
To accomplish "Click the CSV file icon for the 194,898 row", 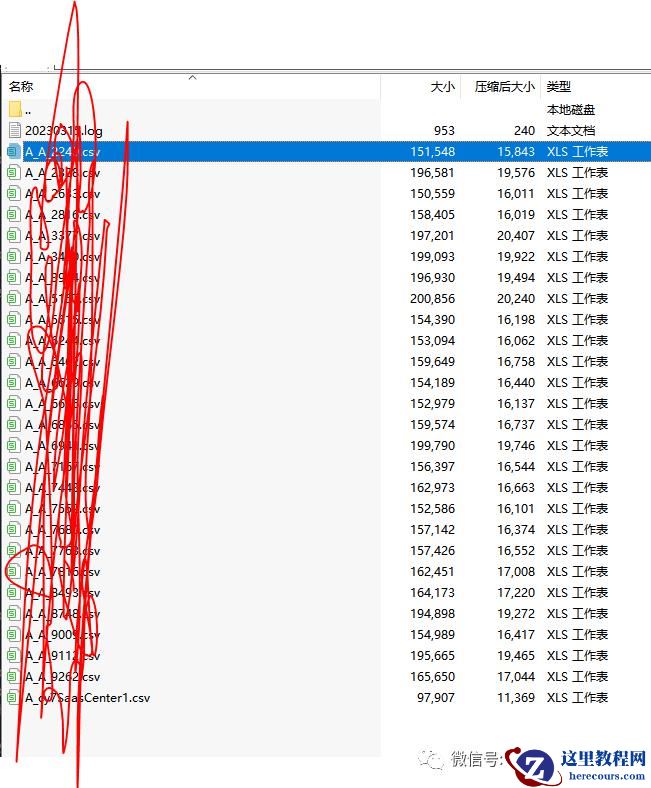I will pos(13,614).
